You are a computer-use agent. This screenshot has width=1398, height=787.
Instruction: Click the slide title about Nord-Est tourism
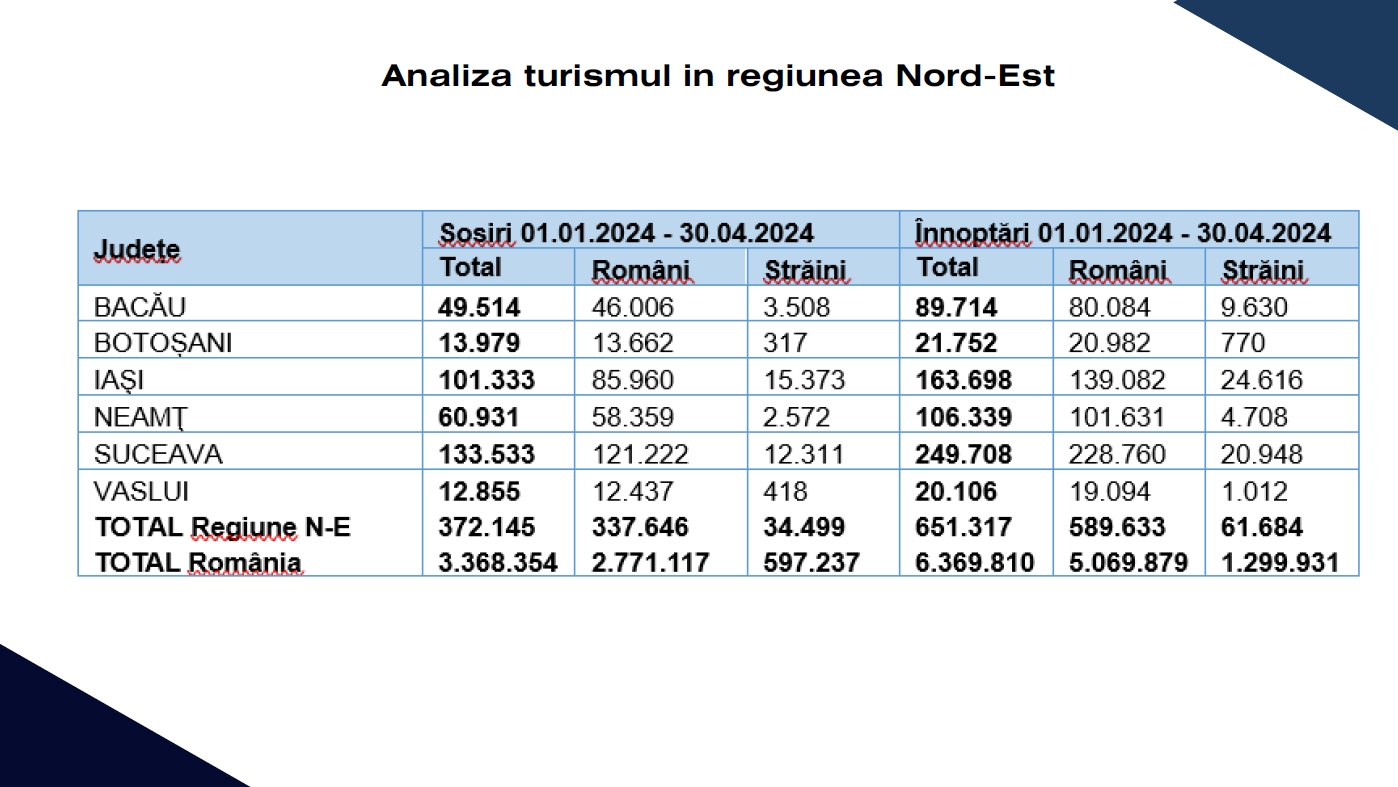pyautogui.click(x=718, y=76)
